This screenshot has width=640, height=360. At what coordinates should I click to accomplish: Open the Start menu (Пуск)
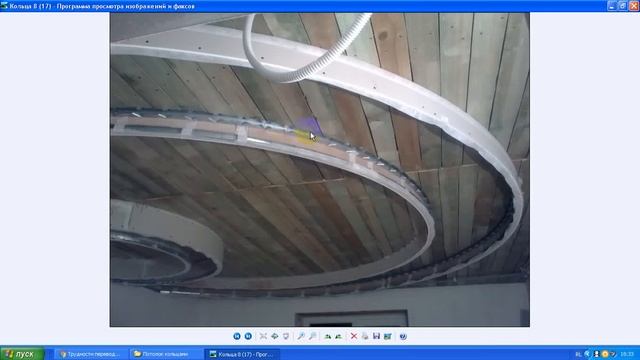coord(22,354)
